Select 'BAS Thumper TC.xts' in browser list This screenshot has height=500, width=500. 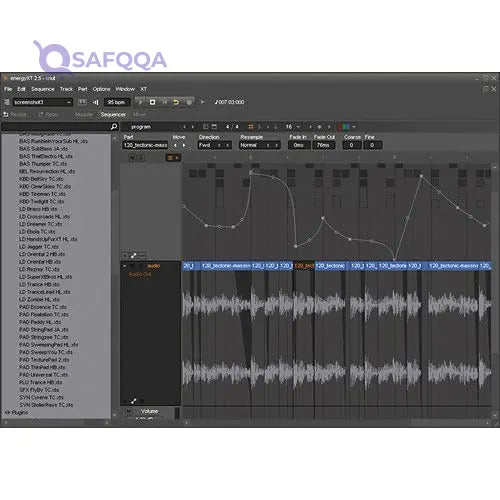coord(43,164)
